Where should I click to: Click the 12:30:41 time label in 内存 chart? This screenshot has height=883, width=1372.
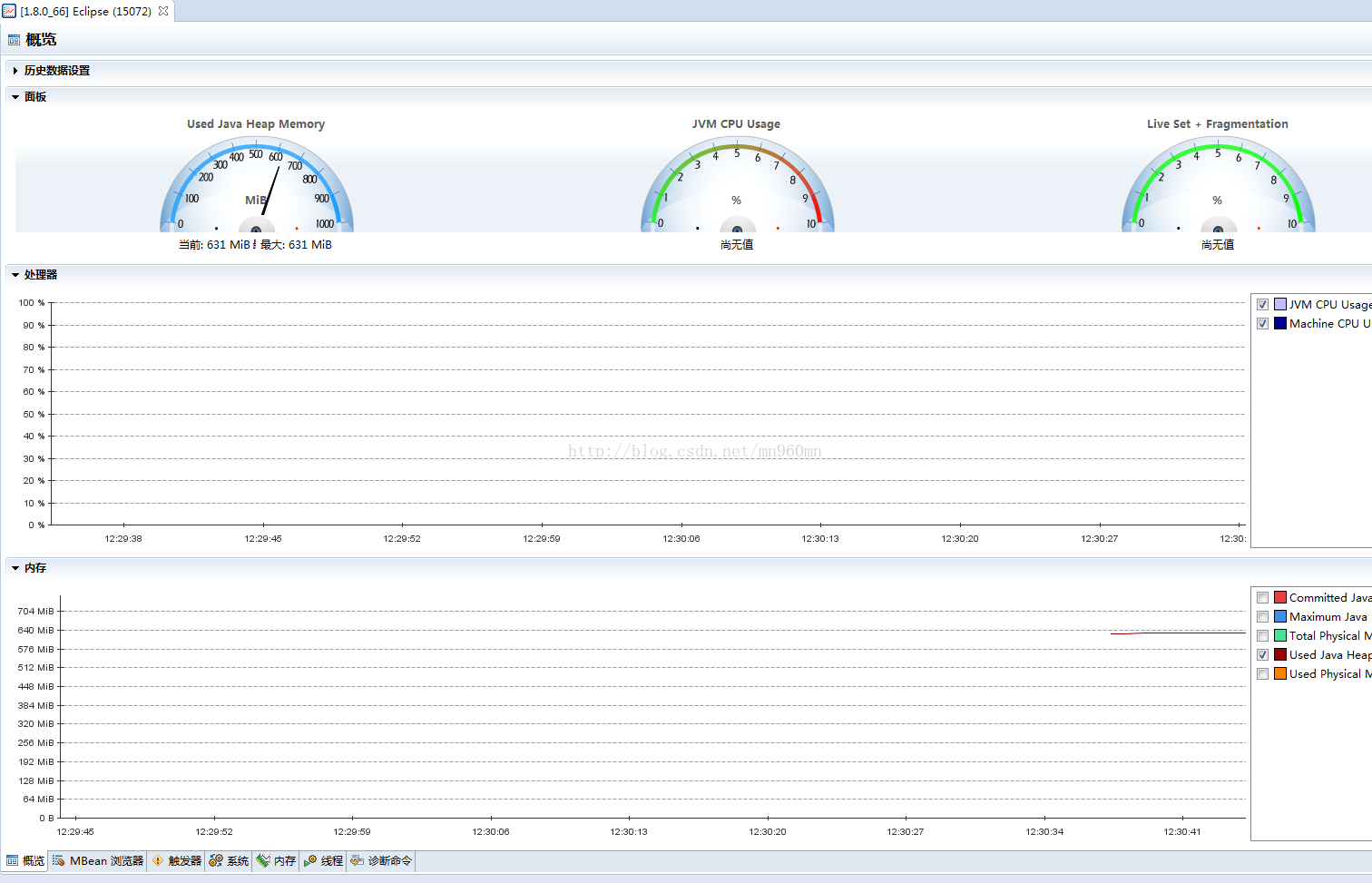1182,832
